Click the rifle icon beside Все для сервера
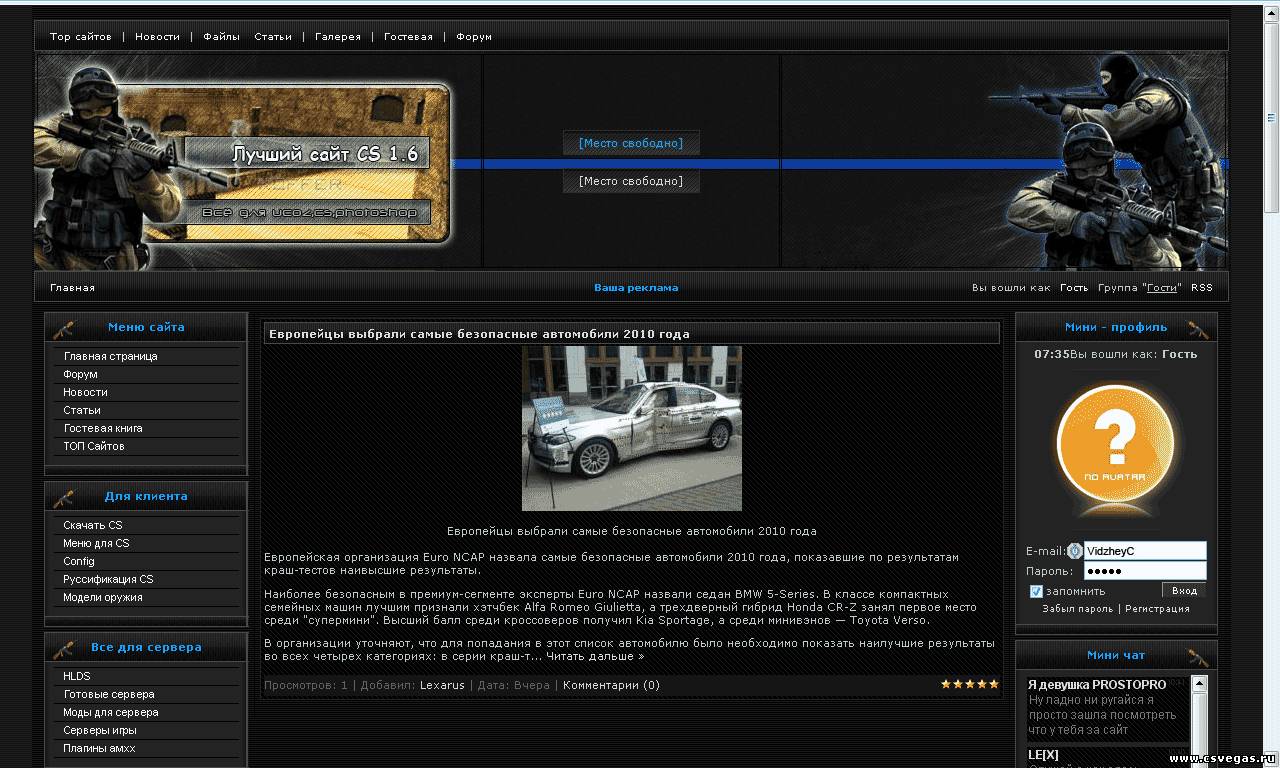 [x=63, y=648]
